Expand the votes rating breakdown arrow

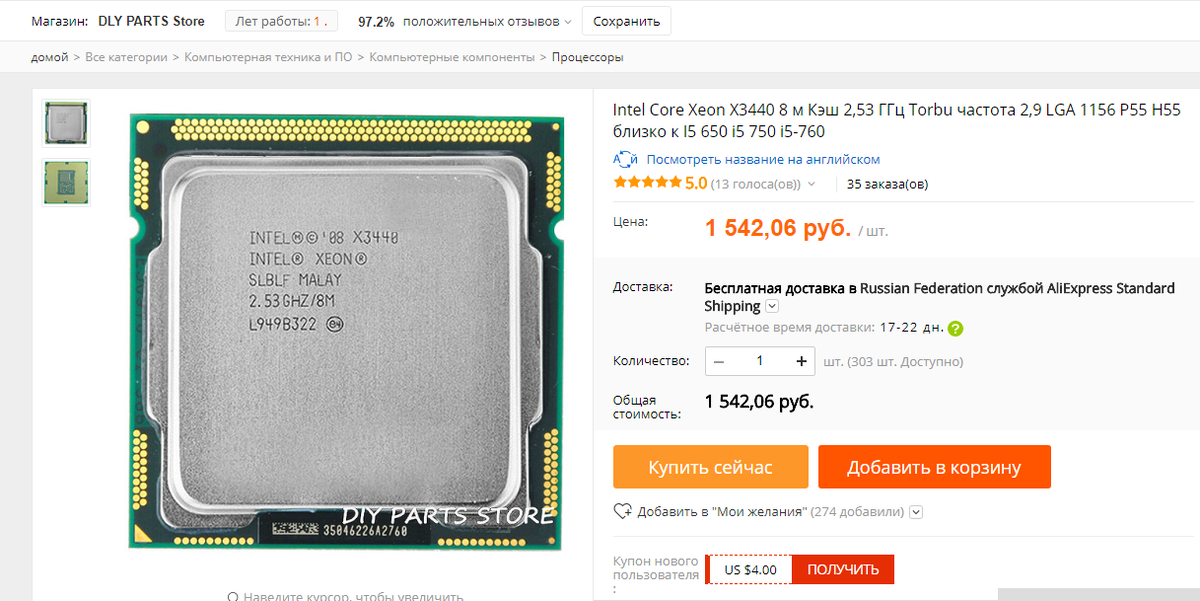(x=811, y=184)
